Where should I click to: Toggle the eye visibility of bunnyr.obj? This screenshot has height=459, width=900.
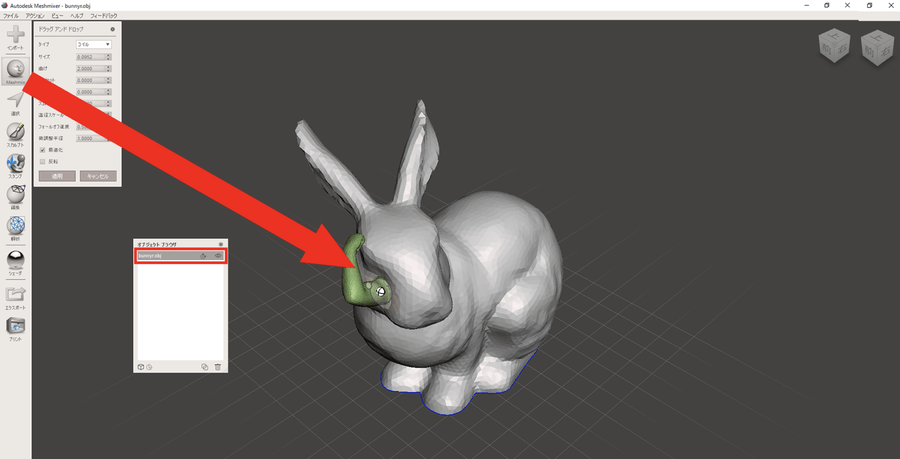click(218, 256)
